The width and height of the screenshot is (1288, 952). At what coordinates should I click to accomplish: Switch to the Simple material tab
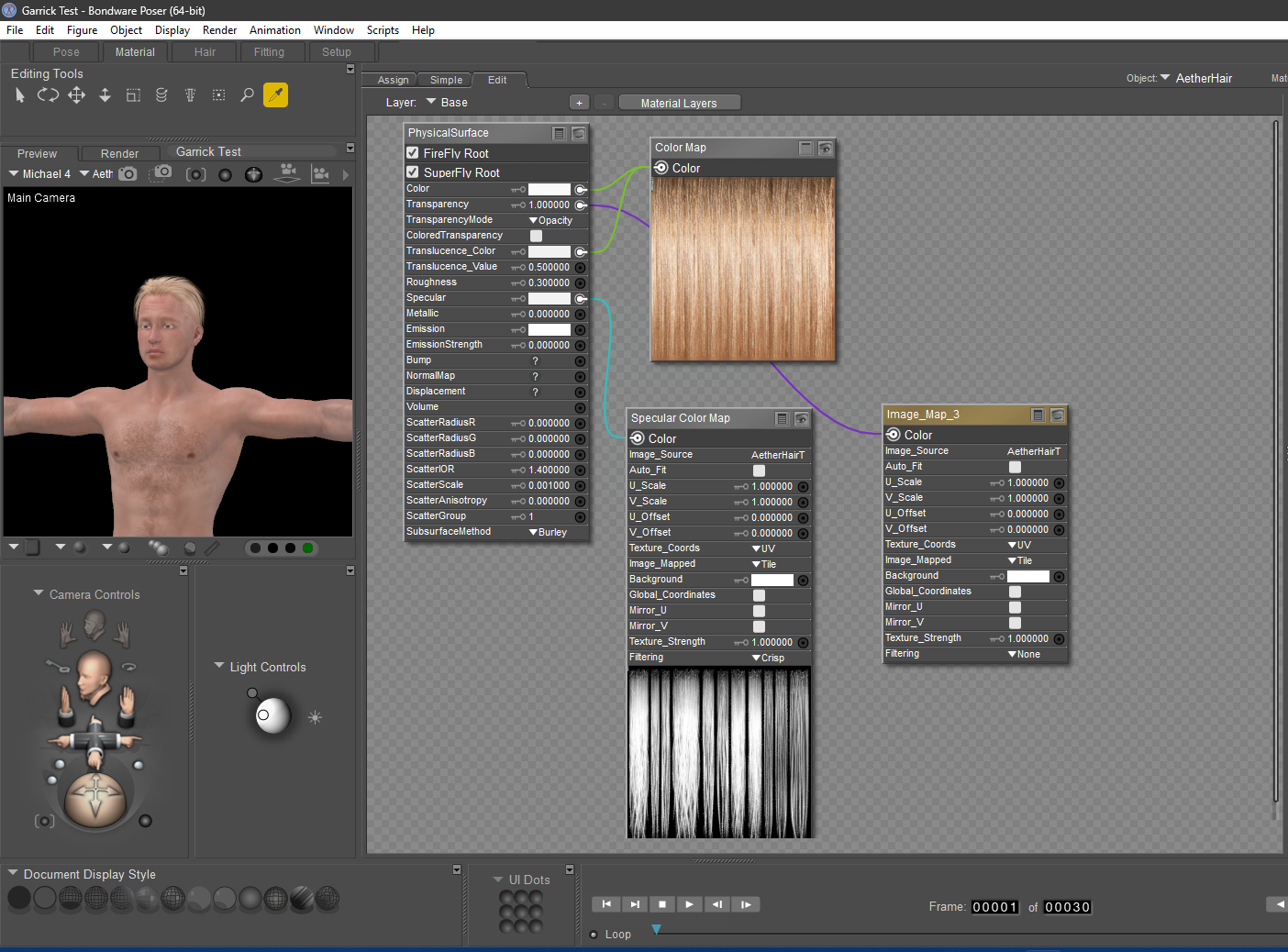point(446,80)
